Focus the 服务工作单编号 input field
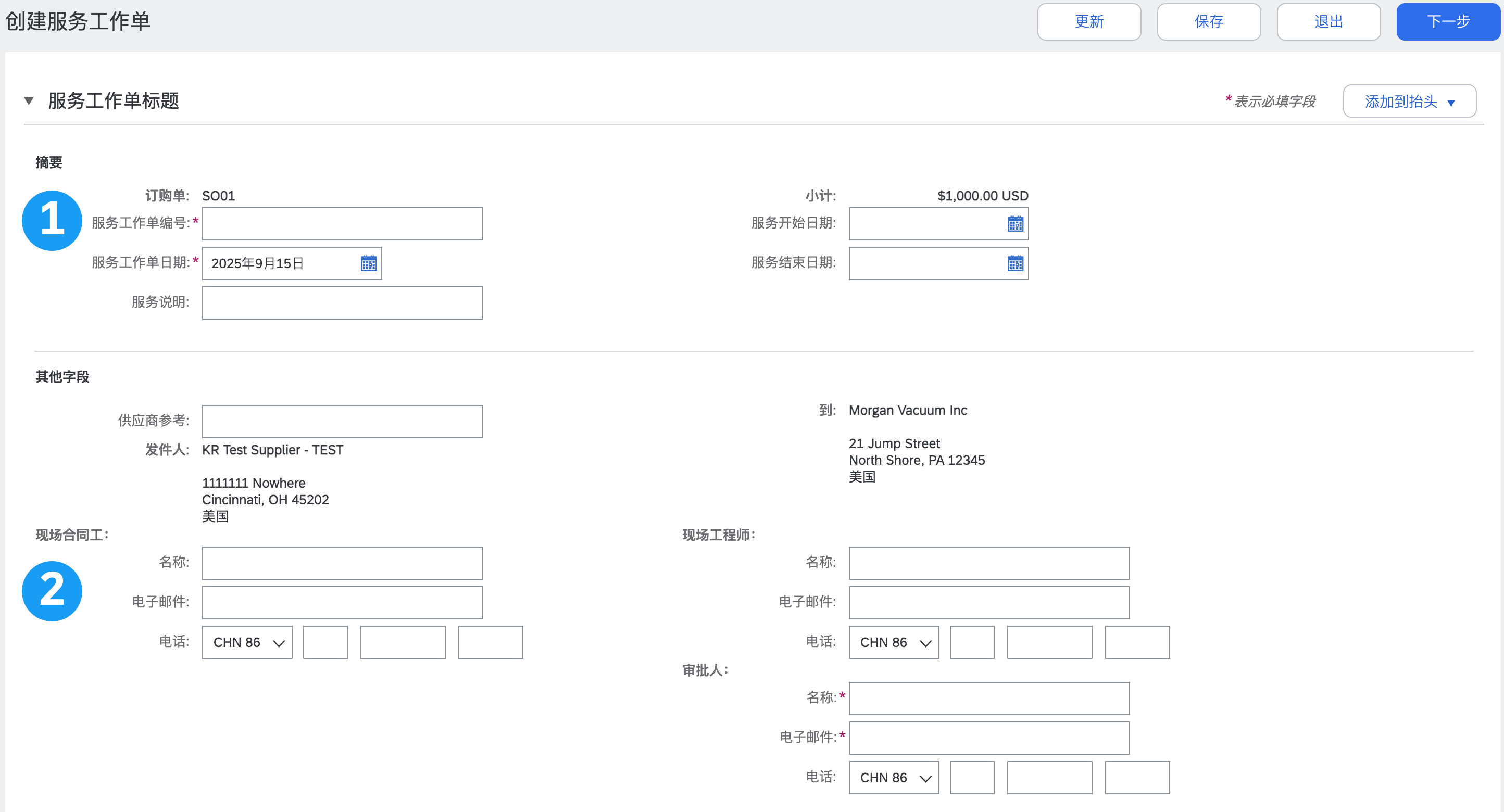Viewport: 1504px width, 812px height. [342, 224]
